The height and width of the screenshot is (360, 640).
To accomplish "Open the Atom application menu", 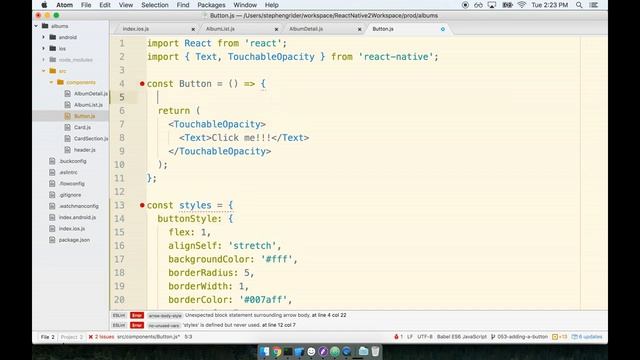I will (64, 5).
